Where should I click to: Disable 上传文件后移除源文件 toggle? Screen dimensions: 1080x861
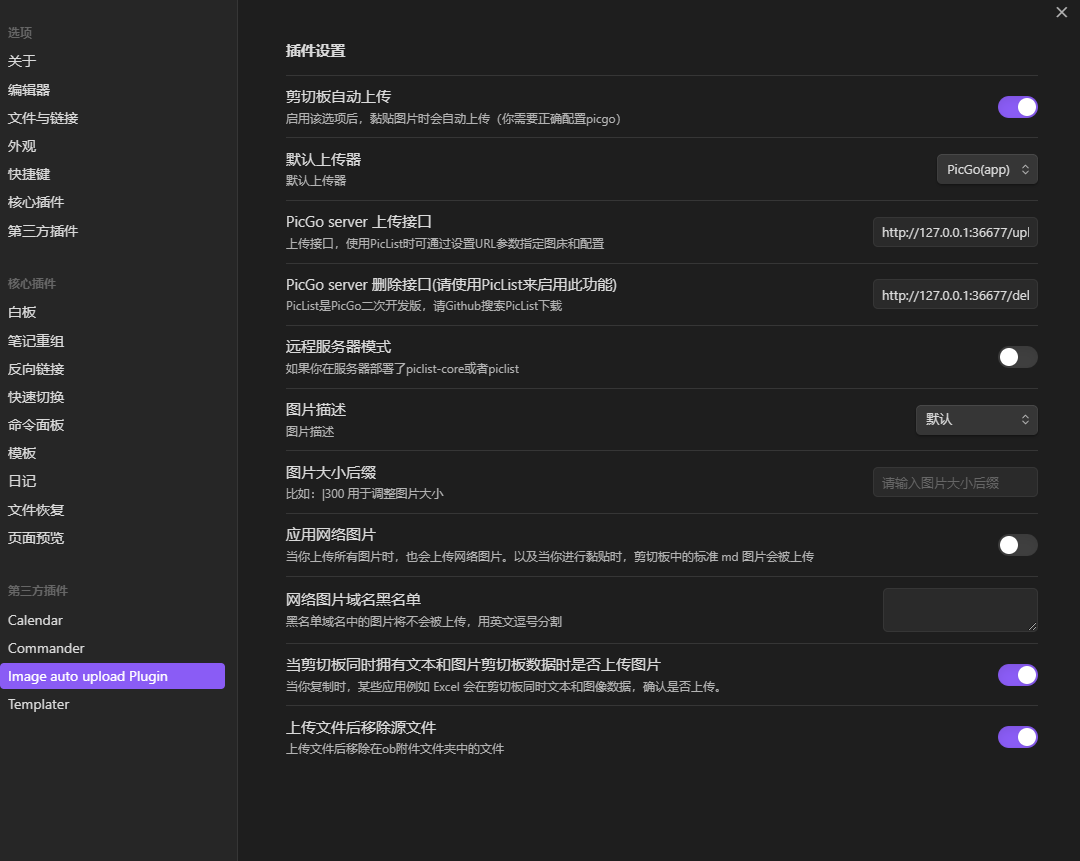(x=1017, y=737)
